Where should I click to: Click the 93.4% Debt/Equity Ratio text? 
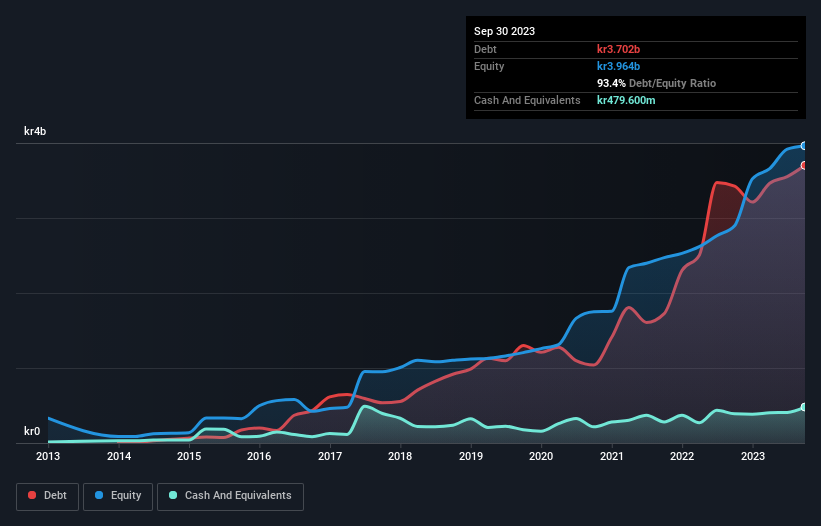coord(656,83)
